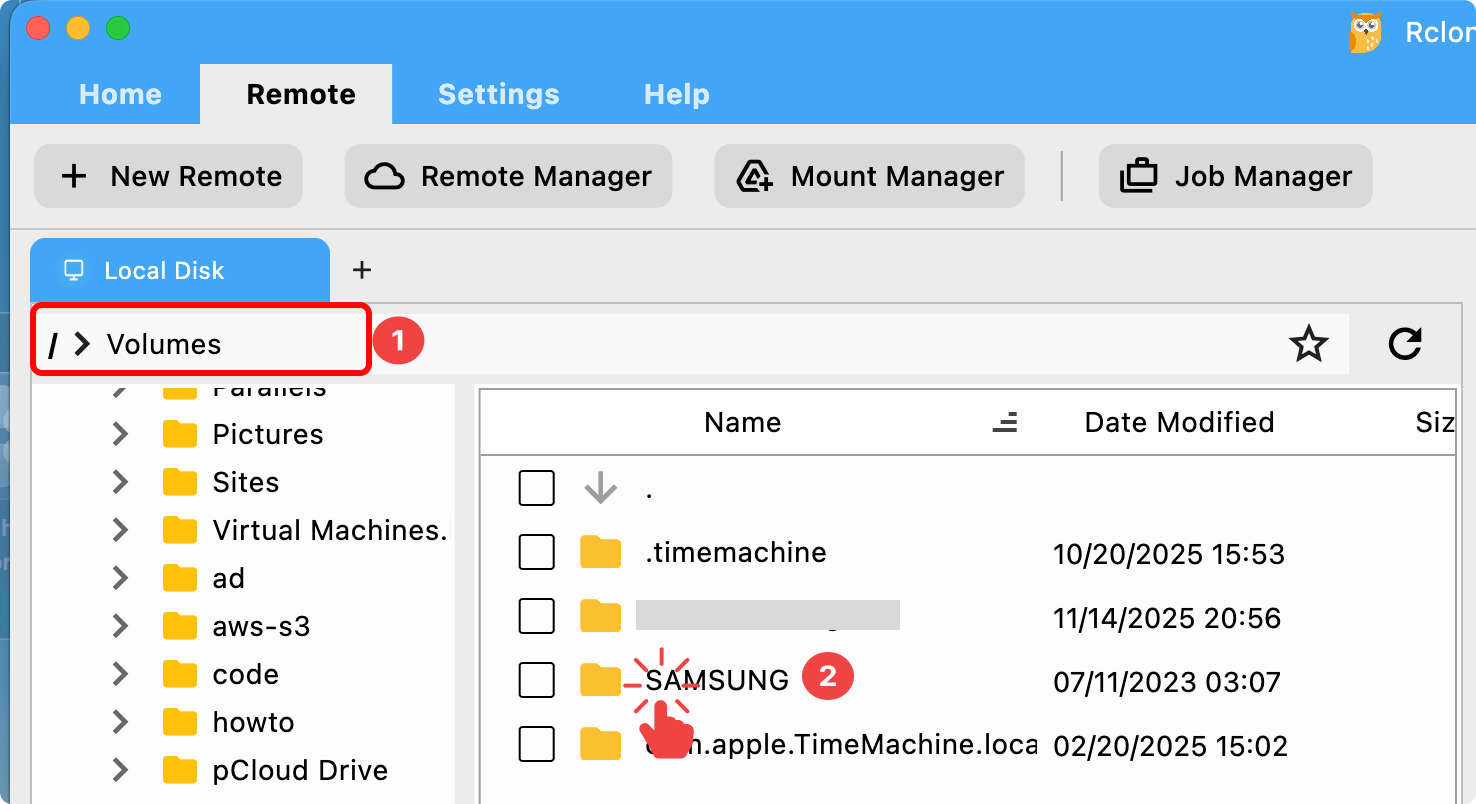
Task: Tick the select-all checkbox in the header row
Action: [536, 488]
